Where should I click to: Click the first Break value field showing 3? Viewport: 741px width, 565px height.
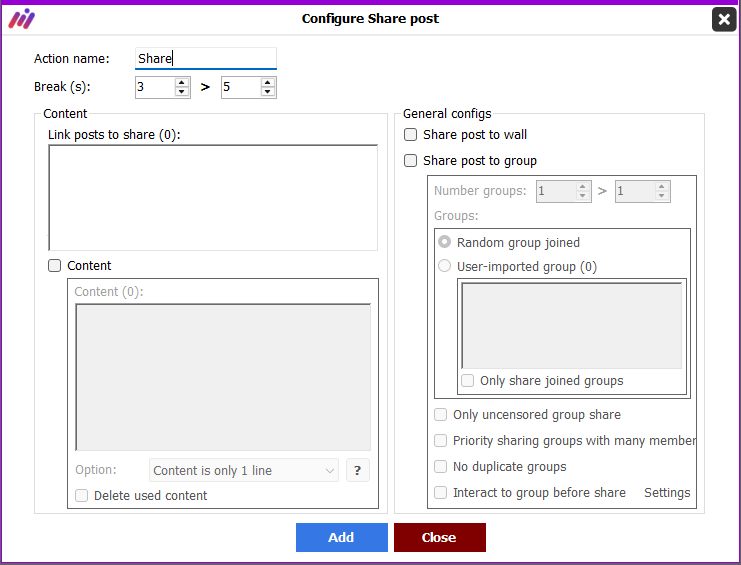coord(155,87)
